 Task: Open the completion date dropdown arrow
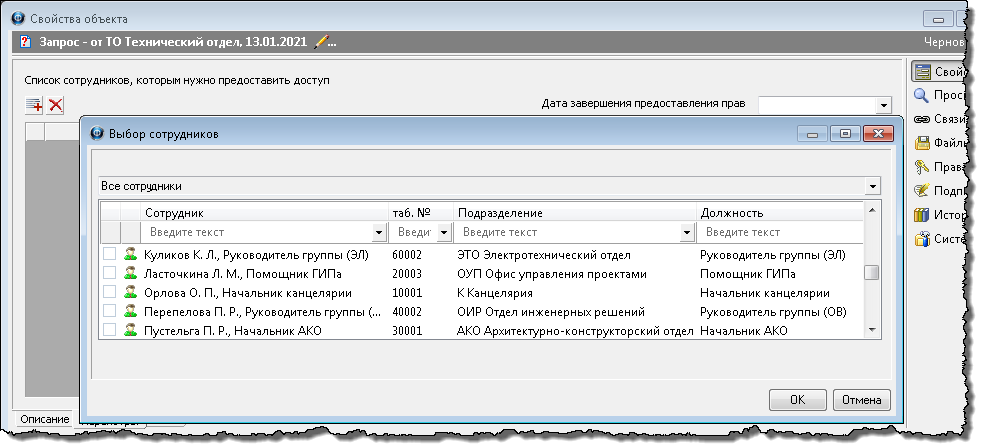point(883,104)
